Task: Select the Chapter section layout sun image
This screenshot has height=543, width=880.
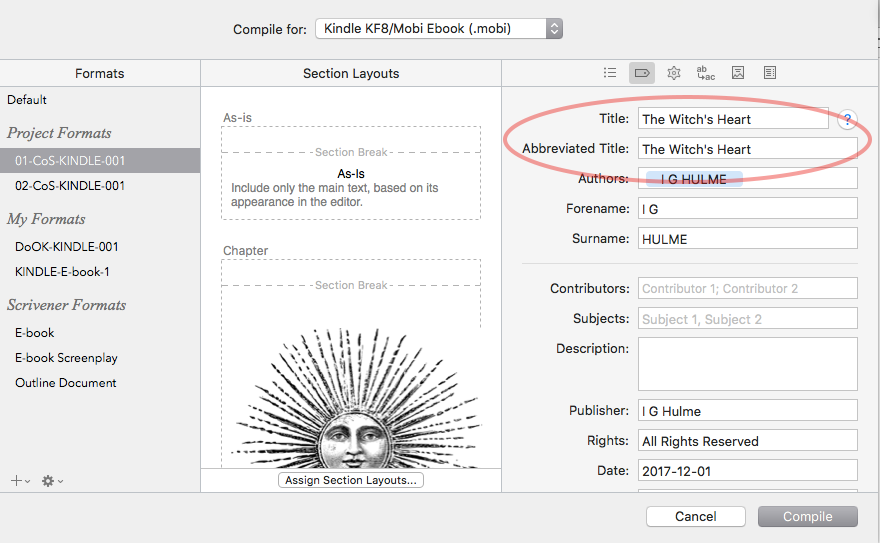Action: coord(356,398)
